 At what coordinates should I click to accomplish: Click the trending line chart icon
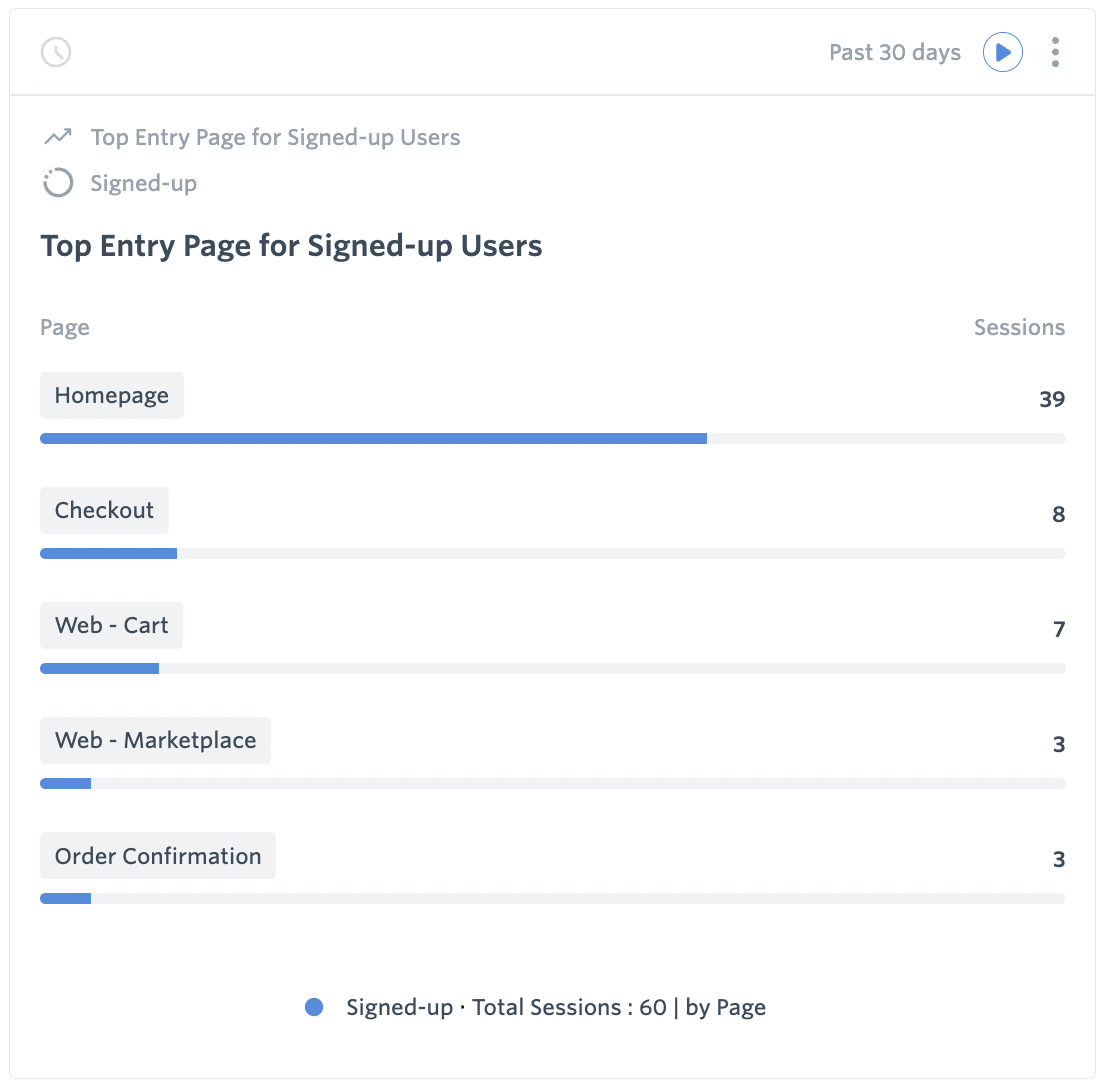(58, 137)
